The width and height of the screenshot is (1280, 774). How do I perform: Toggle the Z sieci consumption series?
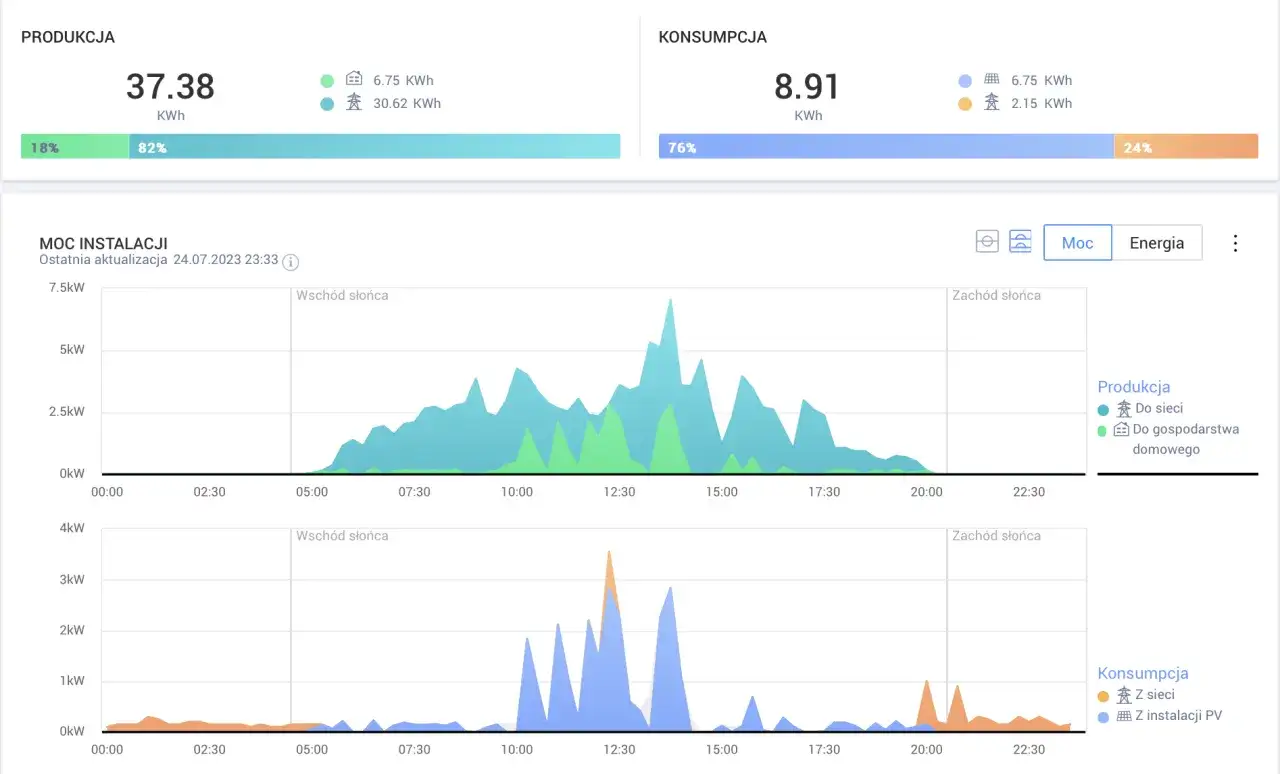1154,694
